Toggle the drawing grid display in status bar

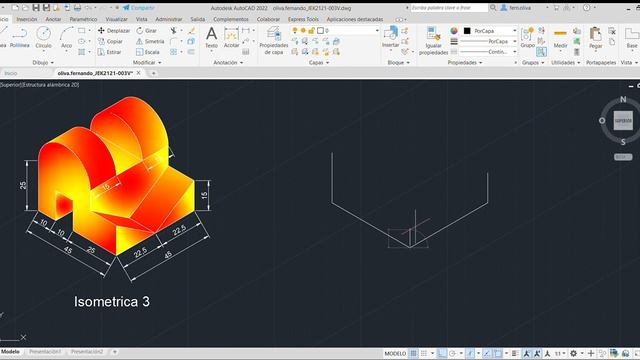click(x=413, y=353)
